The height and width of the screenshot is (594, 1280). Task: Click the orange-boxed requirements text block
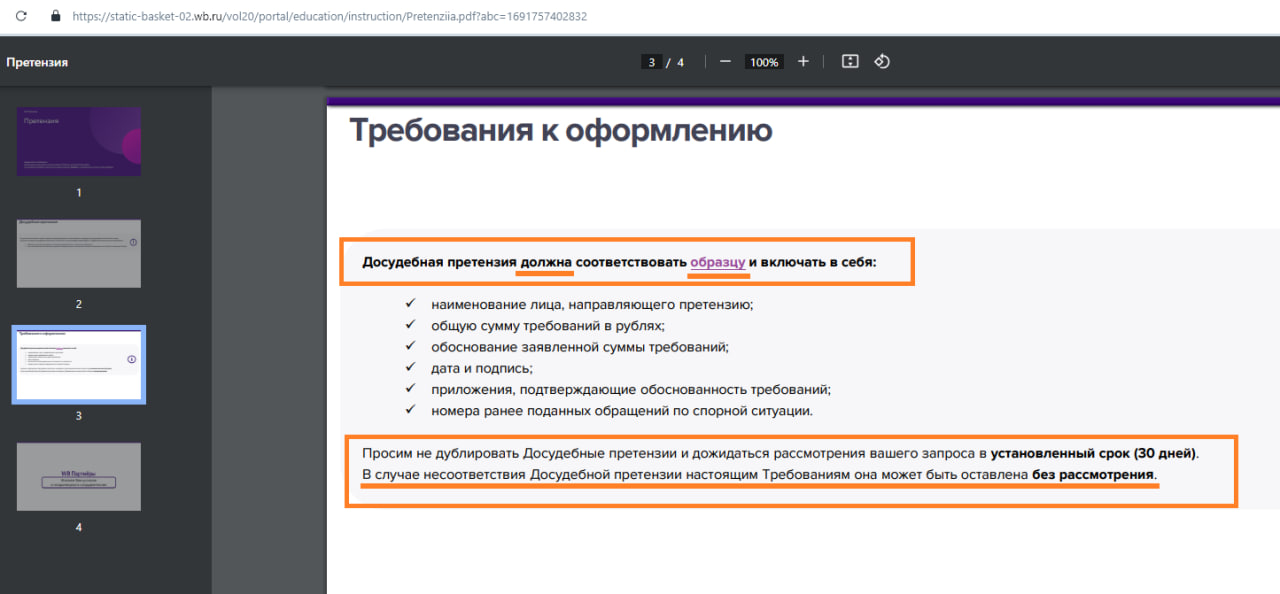pyautogui.click(x=628, y=262)
